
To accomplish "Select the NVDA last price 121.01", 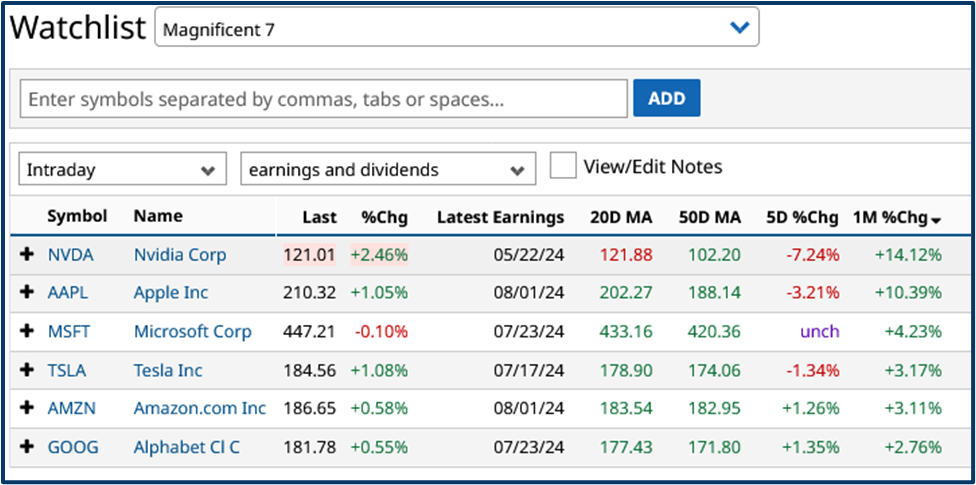I will 310,255.
